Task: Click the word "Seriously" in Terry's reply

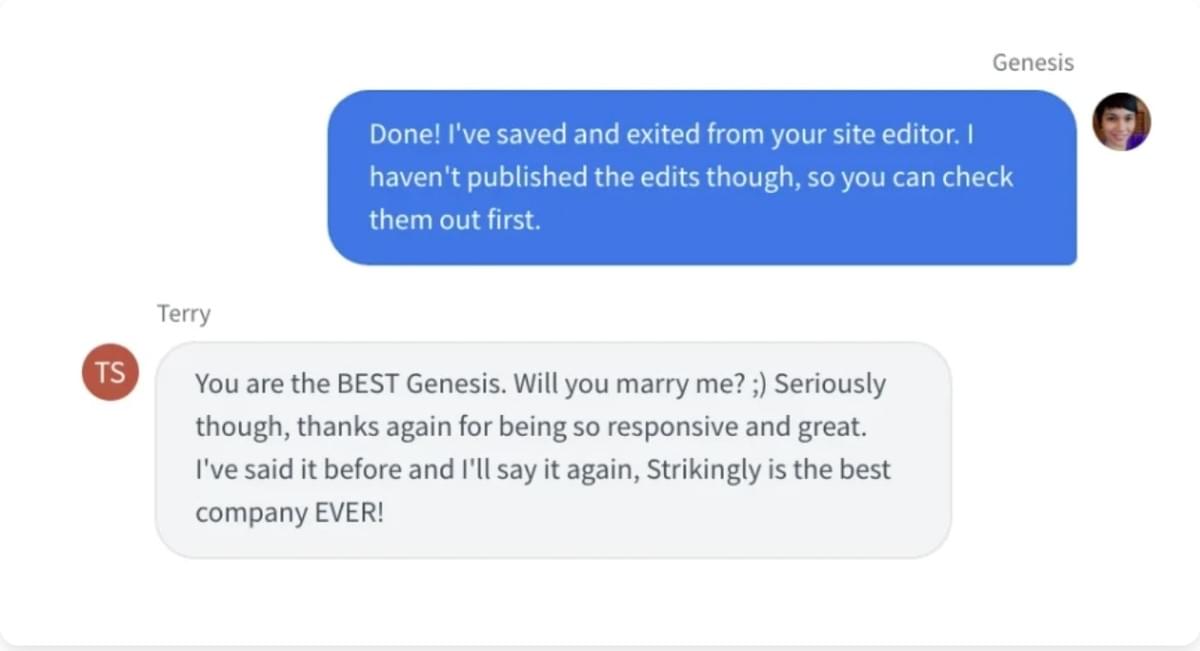Action: [830, 384]
